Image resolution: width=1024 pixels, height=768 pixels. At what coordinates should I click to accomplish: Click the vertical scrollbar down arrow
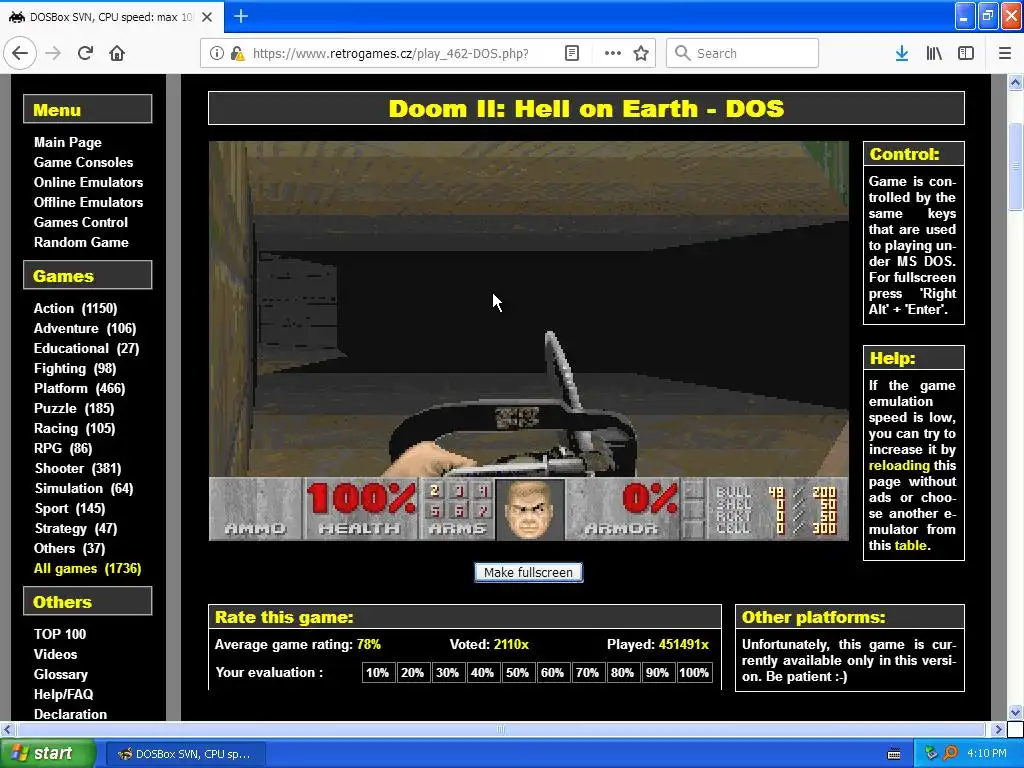(x=1016, y=712)
